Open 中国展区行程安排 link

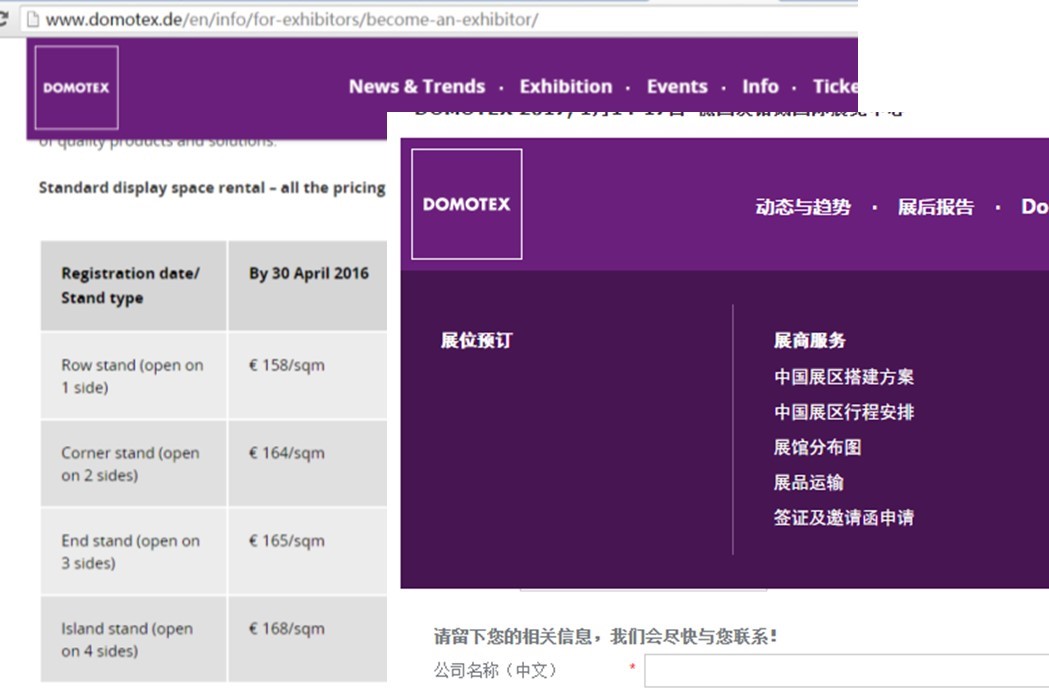(844, 412)
